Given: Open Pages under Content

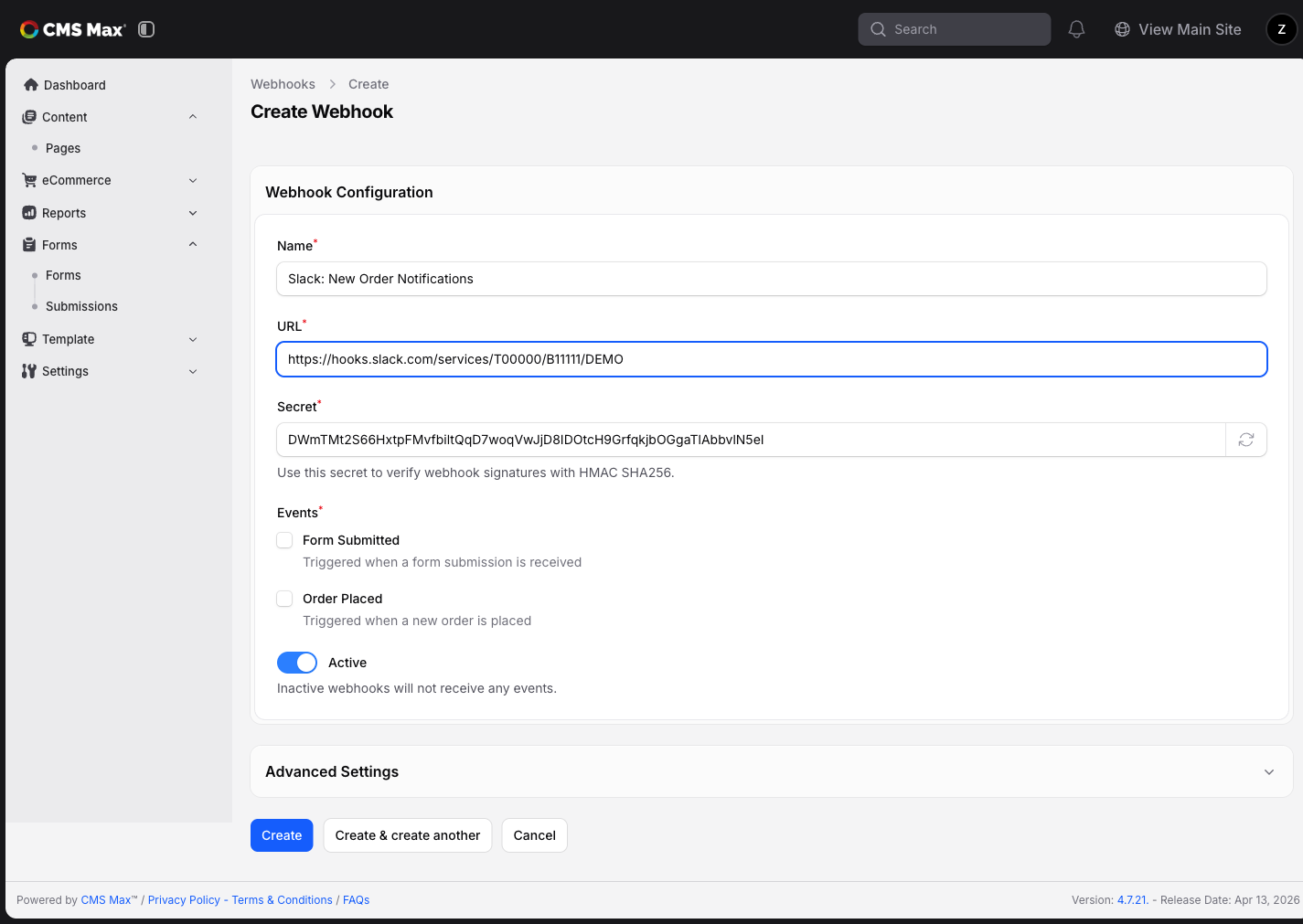Looking at the screenshot, I should coord(63,148).
